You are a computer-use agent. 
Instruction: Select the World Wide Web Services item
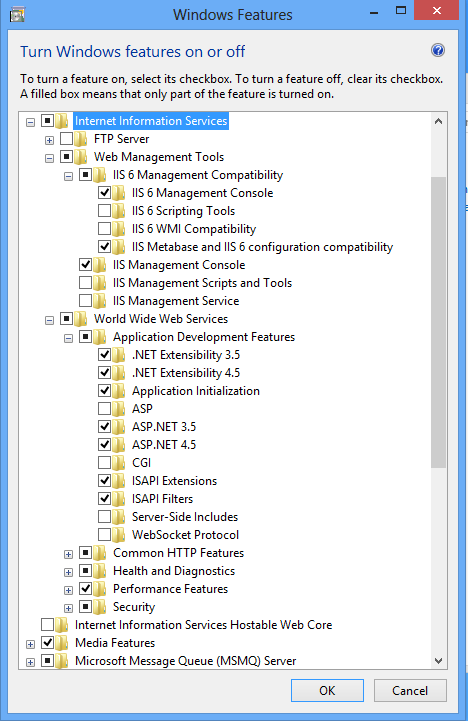[161, 319]
